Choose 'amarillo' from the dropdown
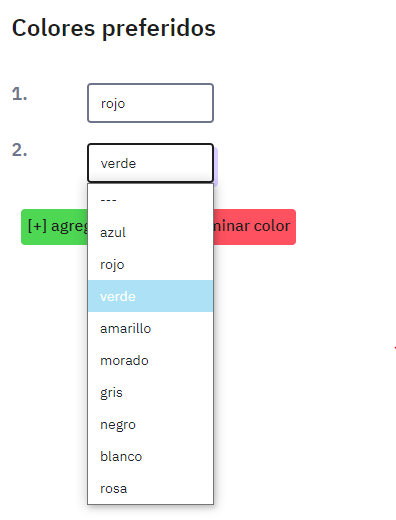This screenshot has width=396, height=520. pyautogui.click(x=150, y=328)
